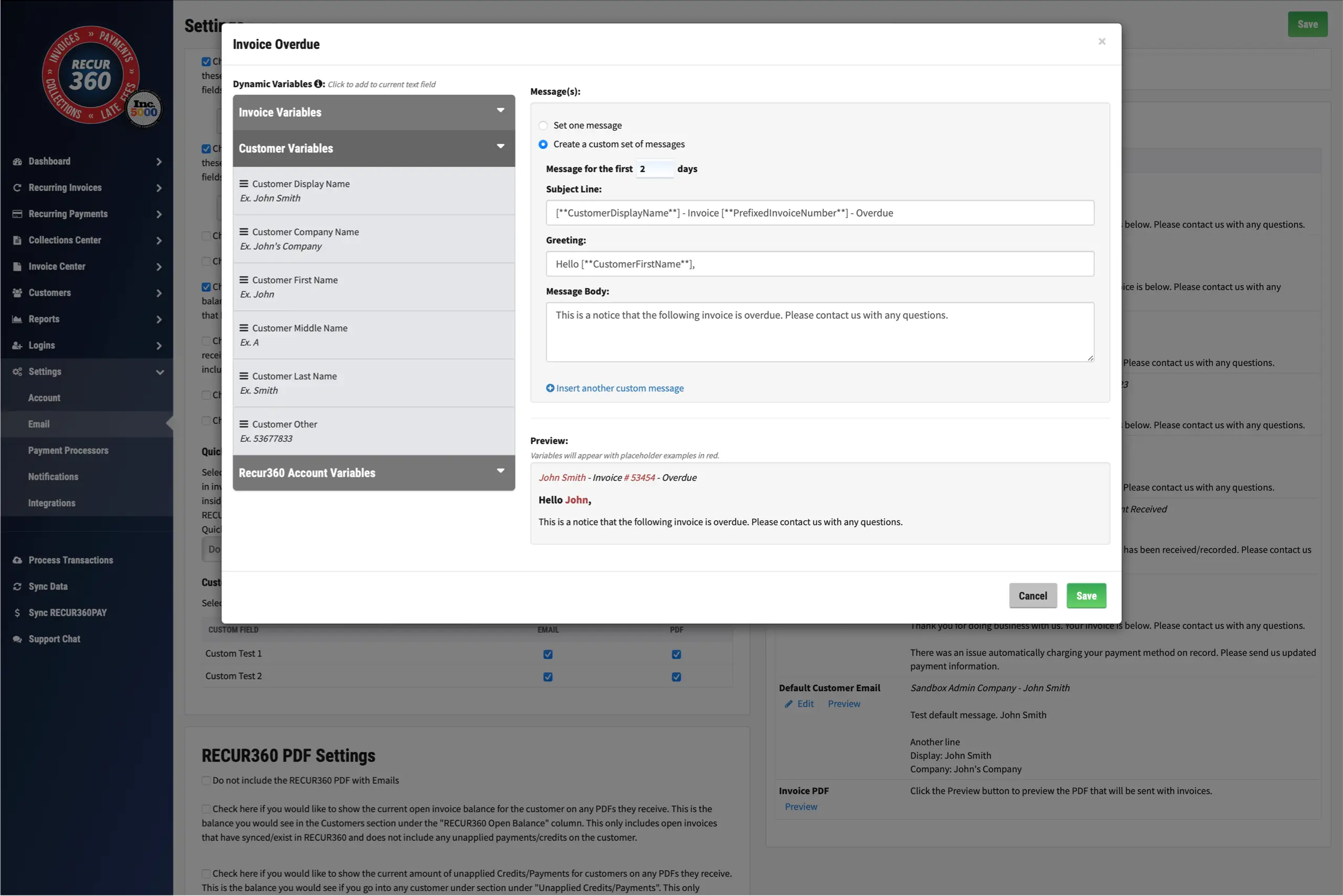Click drag-handle icon beside Customer Last Name
The width and height of the screenshot is (1343, 896).
[243, 376]
